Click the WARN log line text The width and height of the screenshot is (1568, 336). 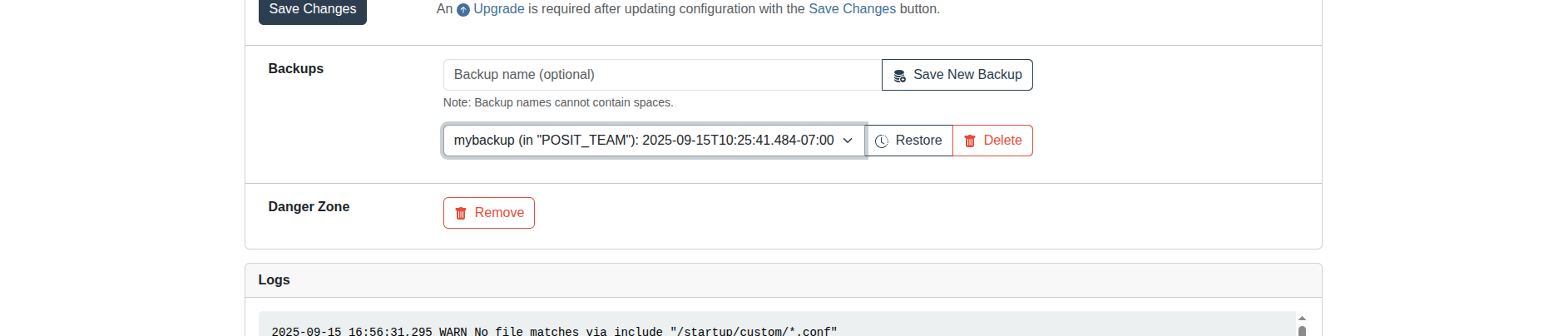pos(554,331)
